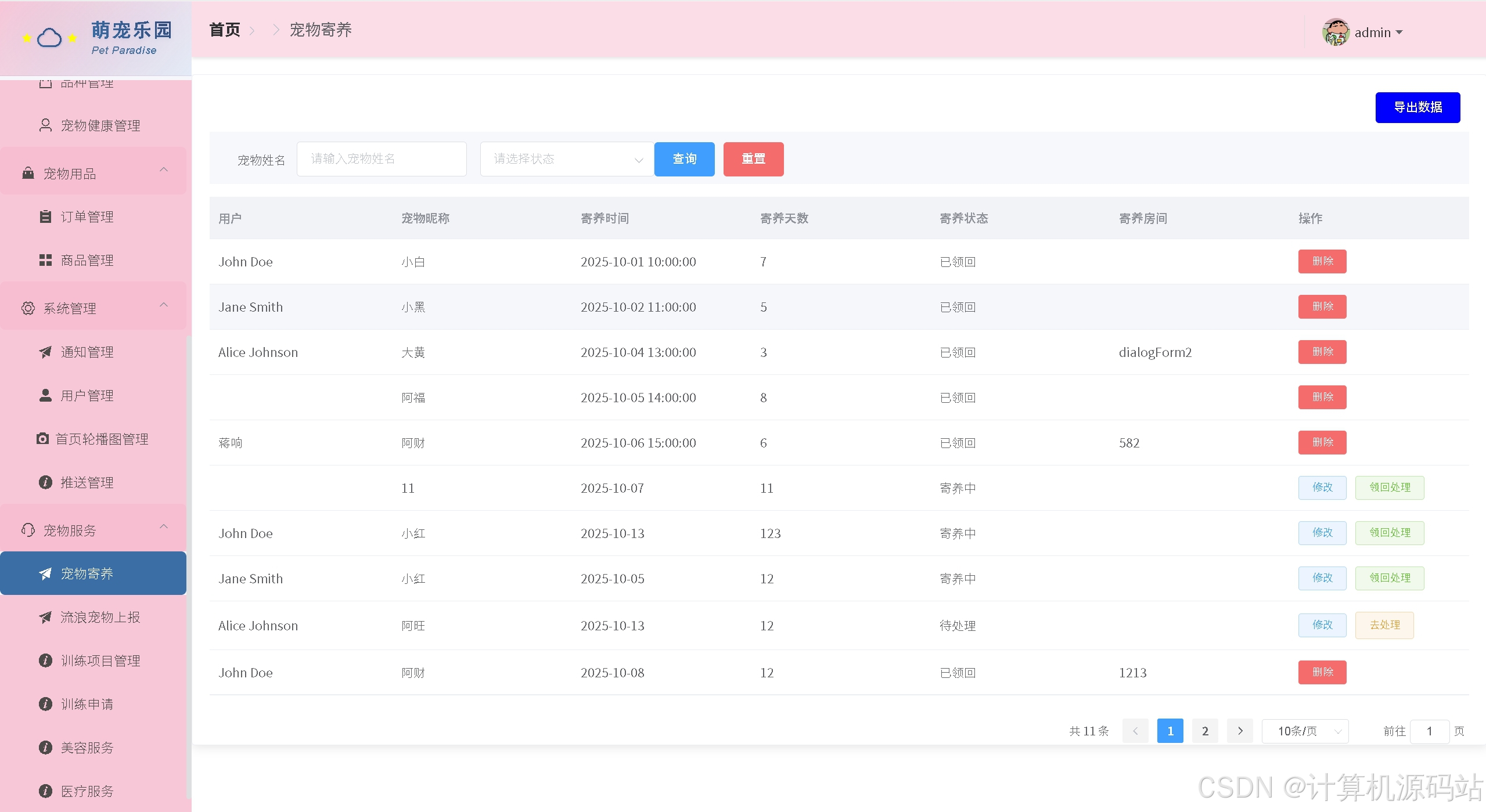Click the previous page arrow
This screenshot has width=1486, height=812.
pyautogui.click(x=1135, y=731)
